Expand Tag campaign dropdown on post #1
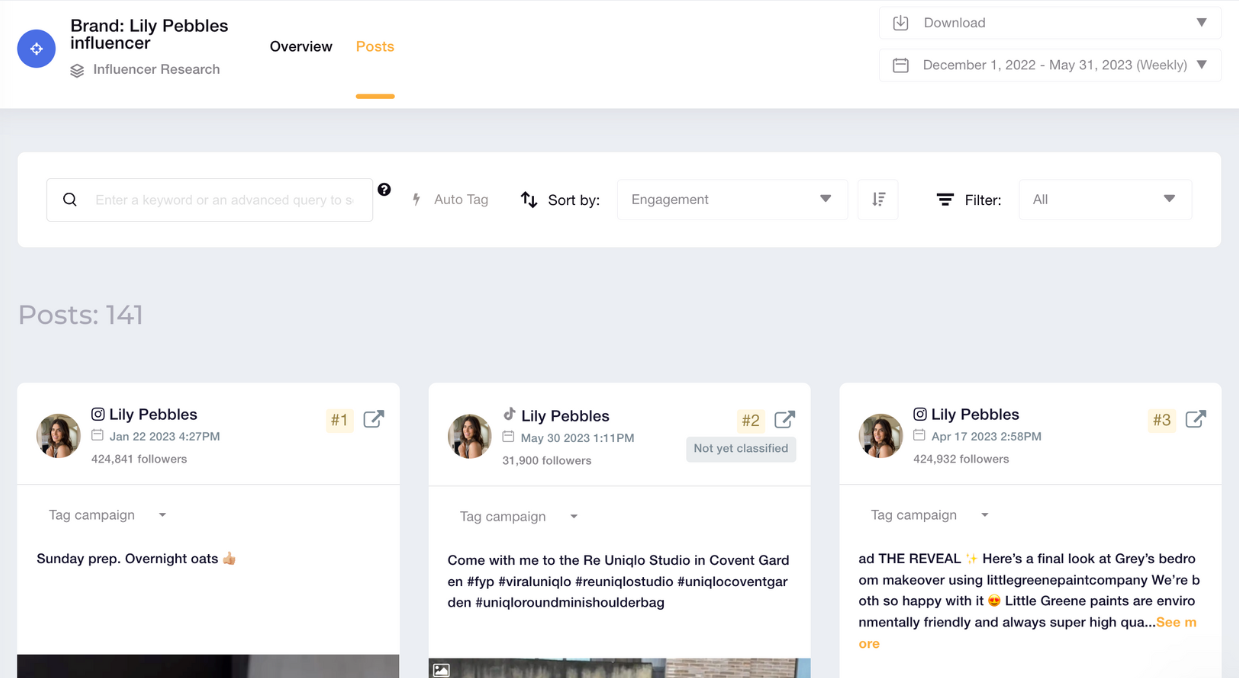 (x=108, y=515)
